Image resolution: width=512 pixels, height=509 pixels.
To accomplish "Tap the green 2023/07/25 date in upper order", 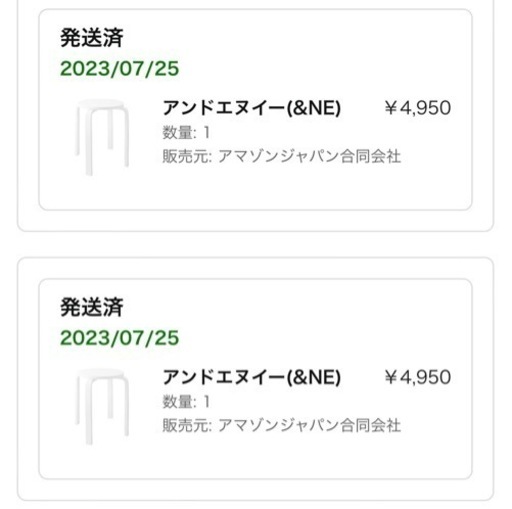I will click(119, 69).
